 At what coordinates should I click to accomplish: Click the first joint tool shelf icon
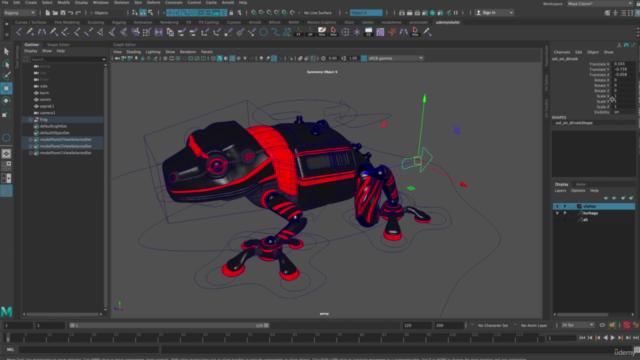point(19,32)
